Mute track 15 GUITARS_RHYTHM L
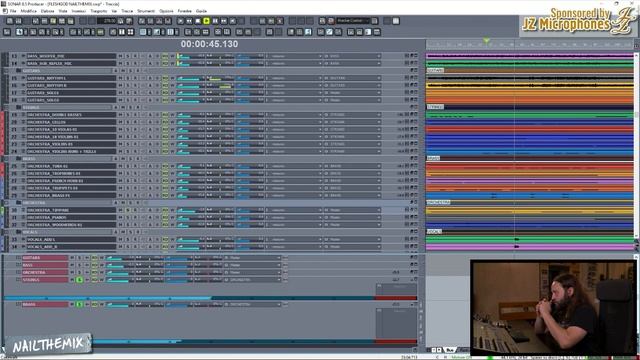The height and width of the screenshot is (360, 640). click(x=120, y=78)
